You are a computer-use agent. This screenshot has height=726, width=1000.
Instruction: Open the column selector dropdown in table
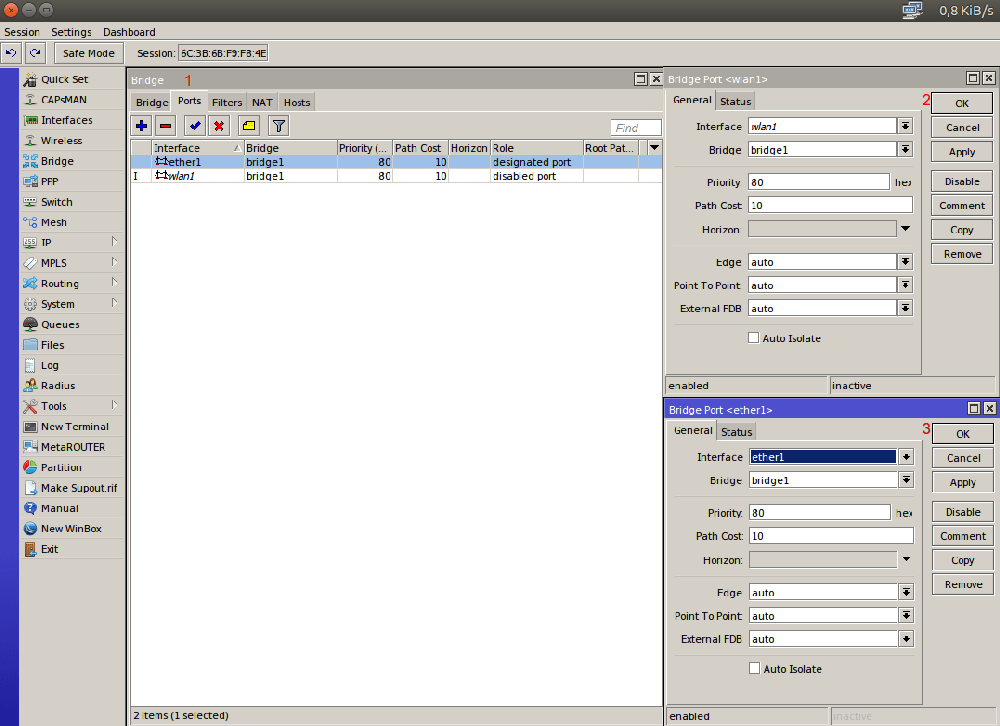click(654, 148)
